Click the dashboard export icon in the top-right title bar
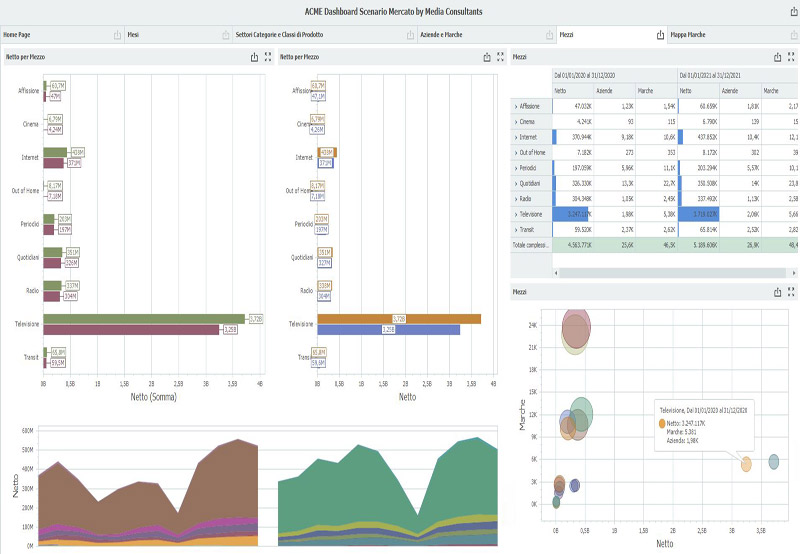 click(x=791, y=12)
